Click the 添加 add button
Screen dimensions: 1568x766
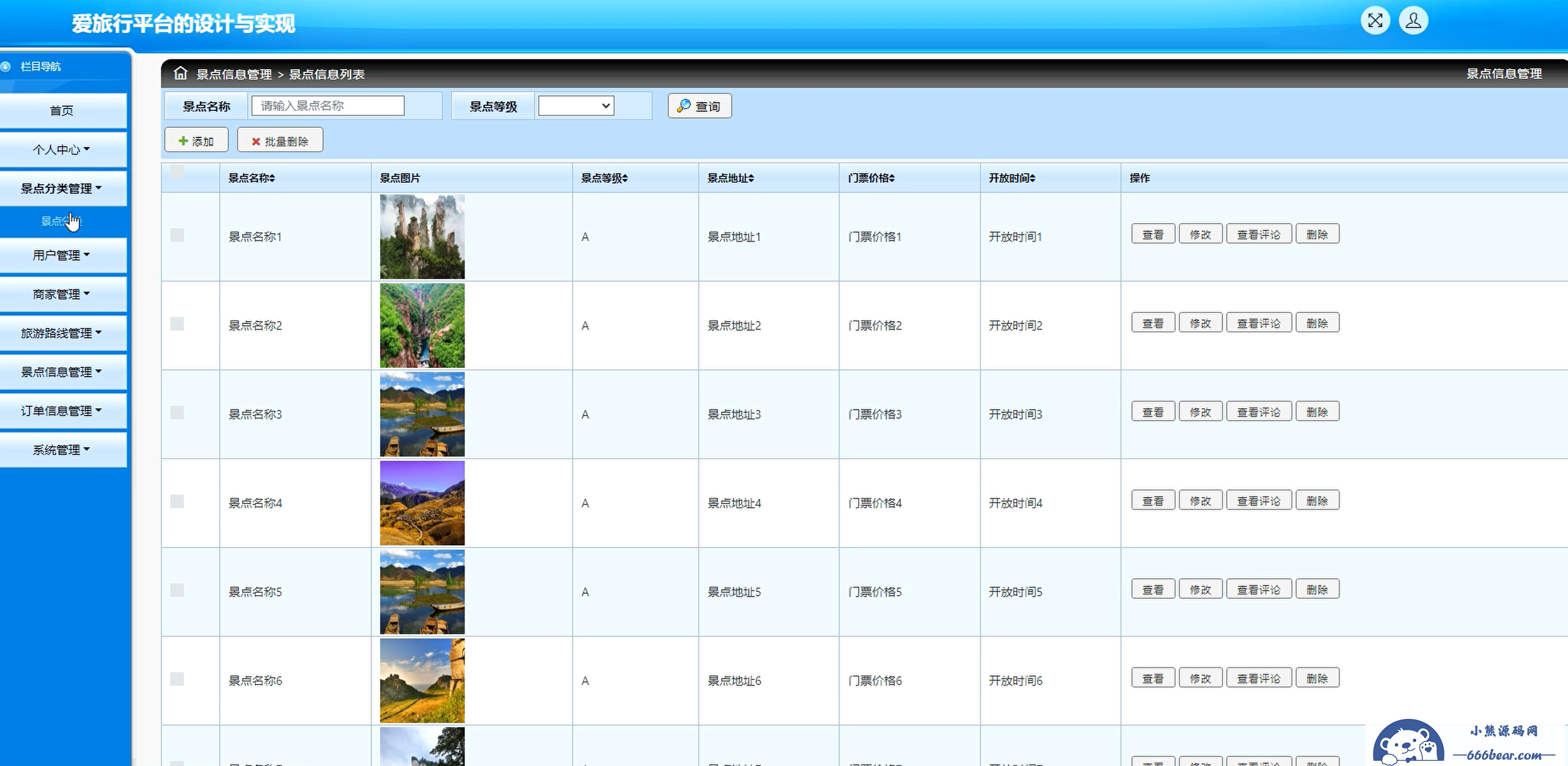[196, 140]
